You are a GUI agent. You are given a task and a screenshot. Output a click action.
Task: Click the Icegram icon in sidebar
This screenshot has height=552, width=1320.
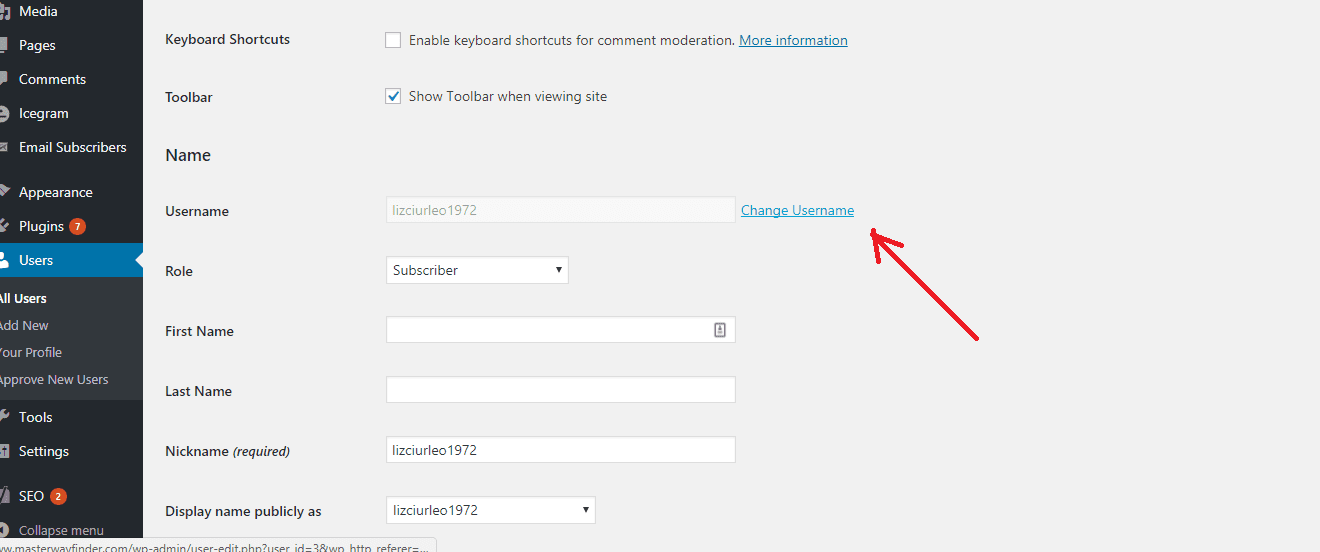click(4, 113)
